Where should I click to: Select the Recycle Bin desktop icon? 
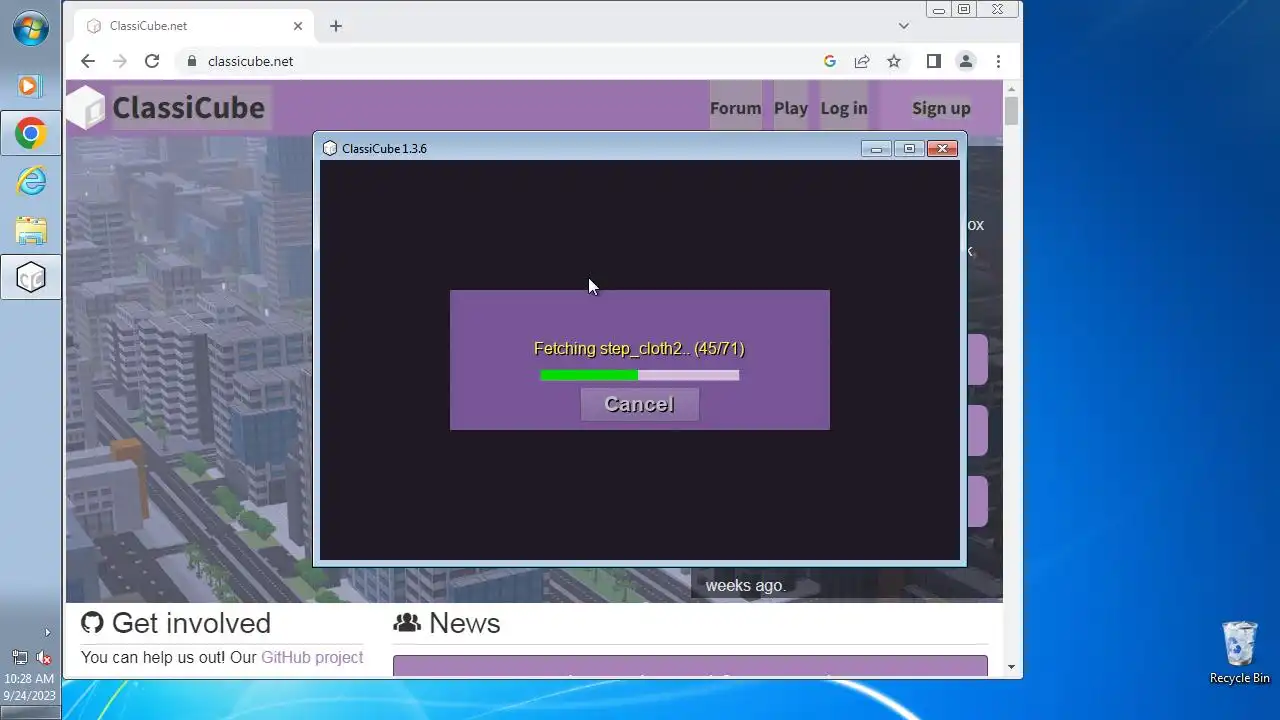tap(1239, 653)
